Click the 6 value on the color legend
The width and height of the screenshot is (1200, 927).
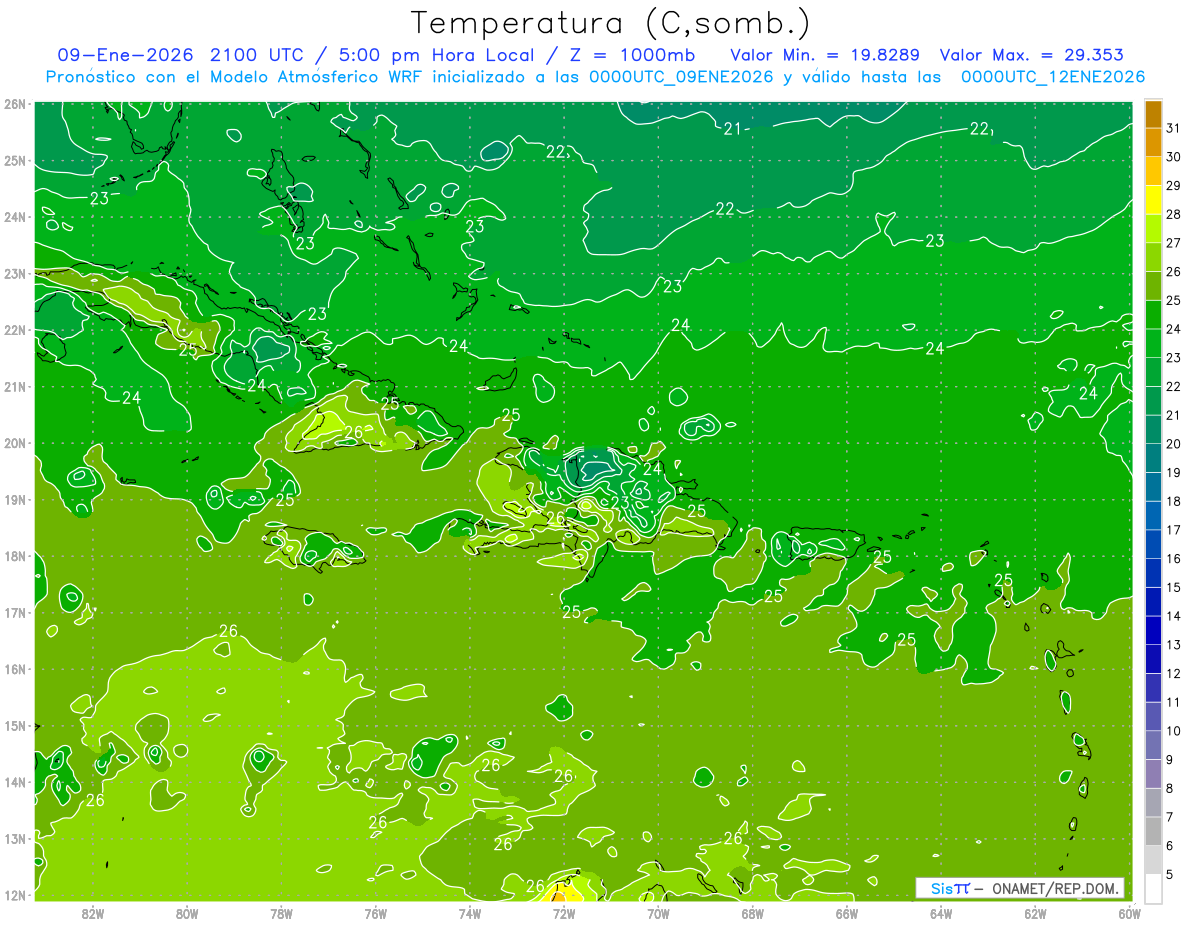[x=1170, y=845]
